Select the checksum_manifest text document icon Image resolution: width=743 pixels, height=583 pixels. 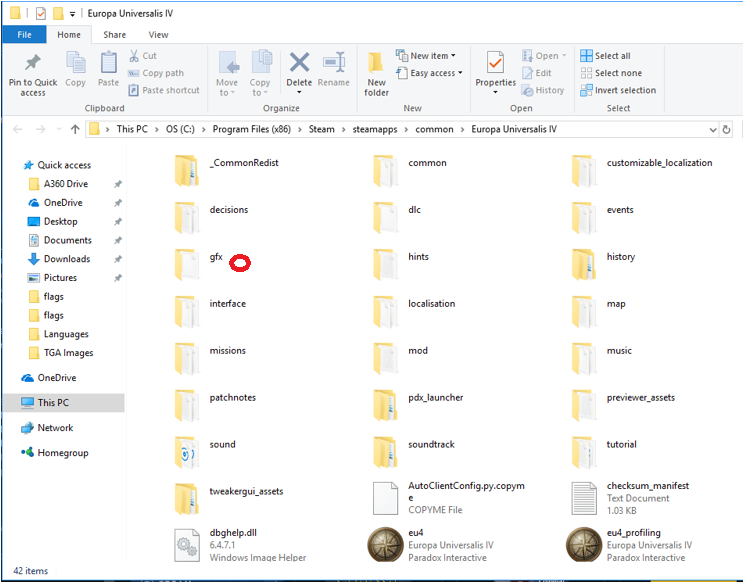point(584,498)
